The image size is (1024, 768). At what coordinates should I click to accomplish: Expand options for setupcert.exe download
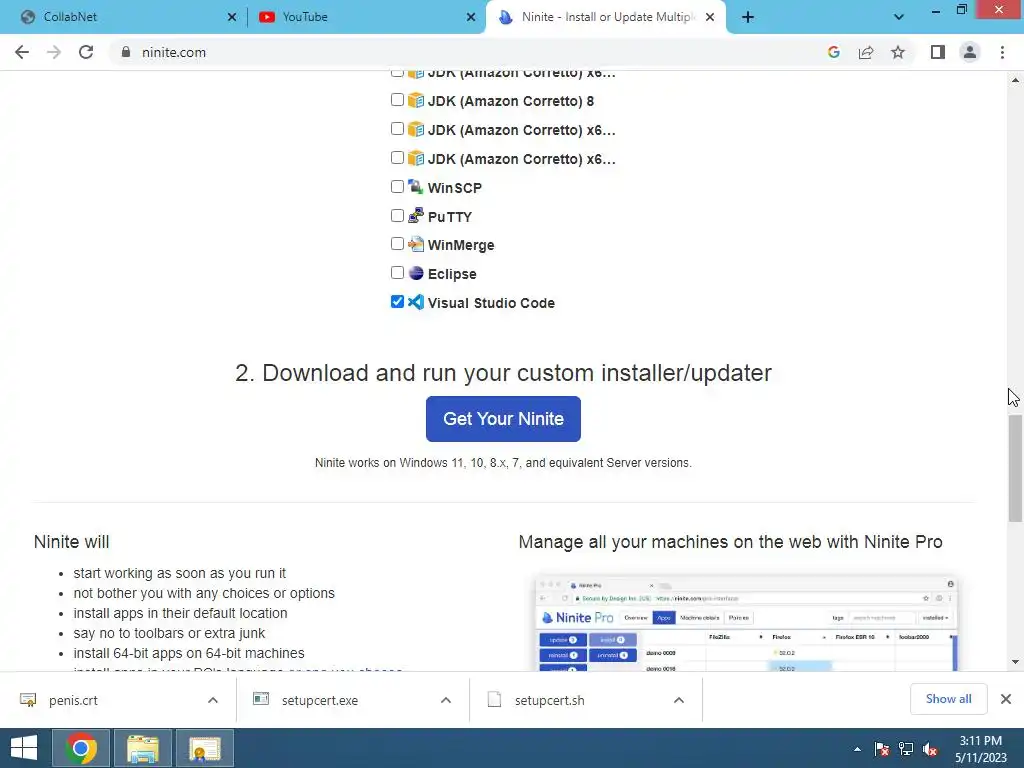coord(446,700)
